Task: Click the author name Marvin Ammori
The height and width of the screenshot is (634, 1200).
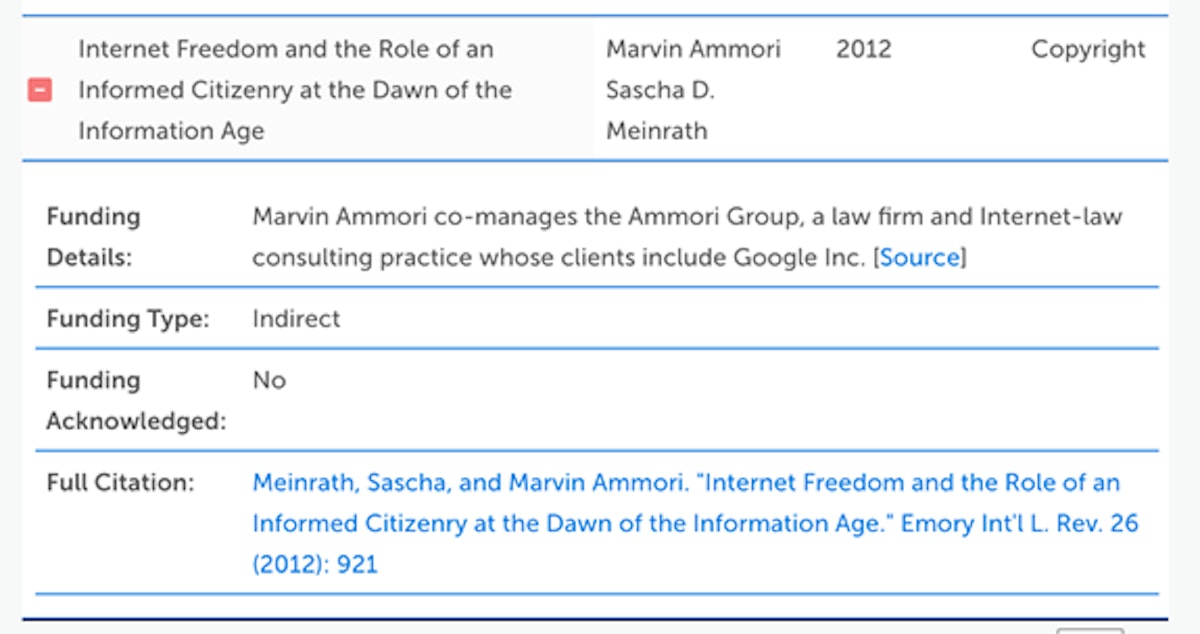Action: click(x=693, y=49)
